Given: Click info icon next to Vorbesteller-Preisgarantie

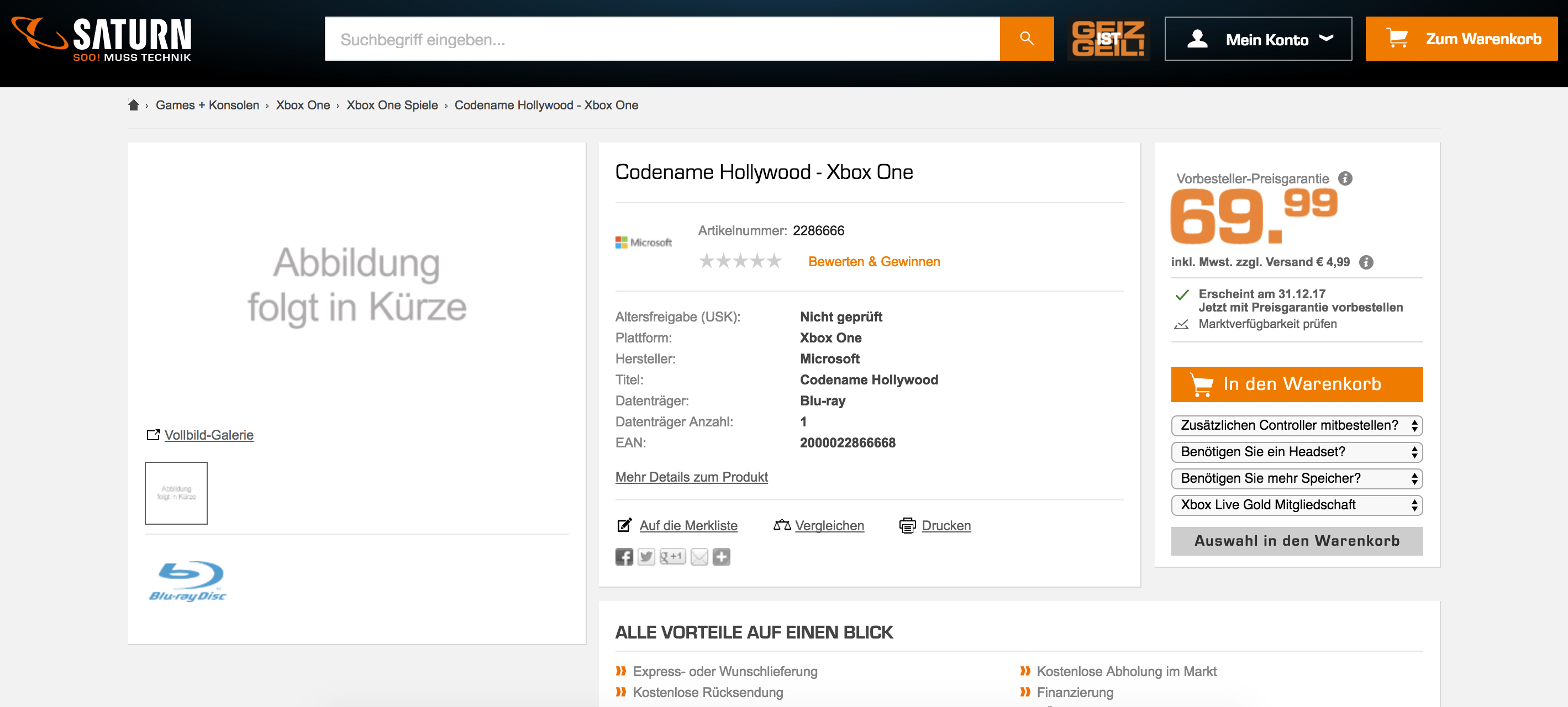Looking at the screenshot, I should point(1345,178).
